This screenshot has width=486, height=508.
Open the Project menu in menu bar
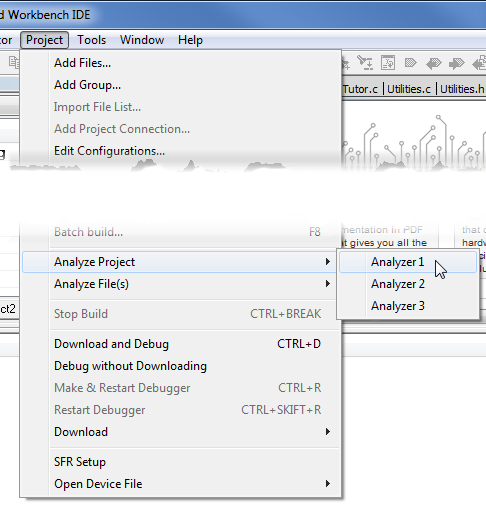coord(44,40)
